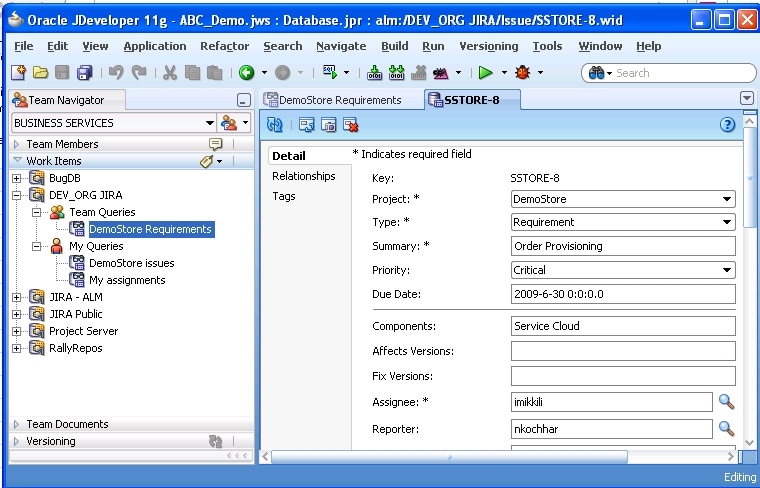Click the editor scroll down arrow
This screenshot has height=488, width=760.
click(749, 442)
